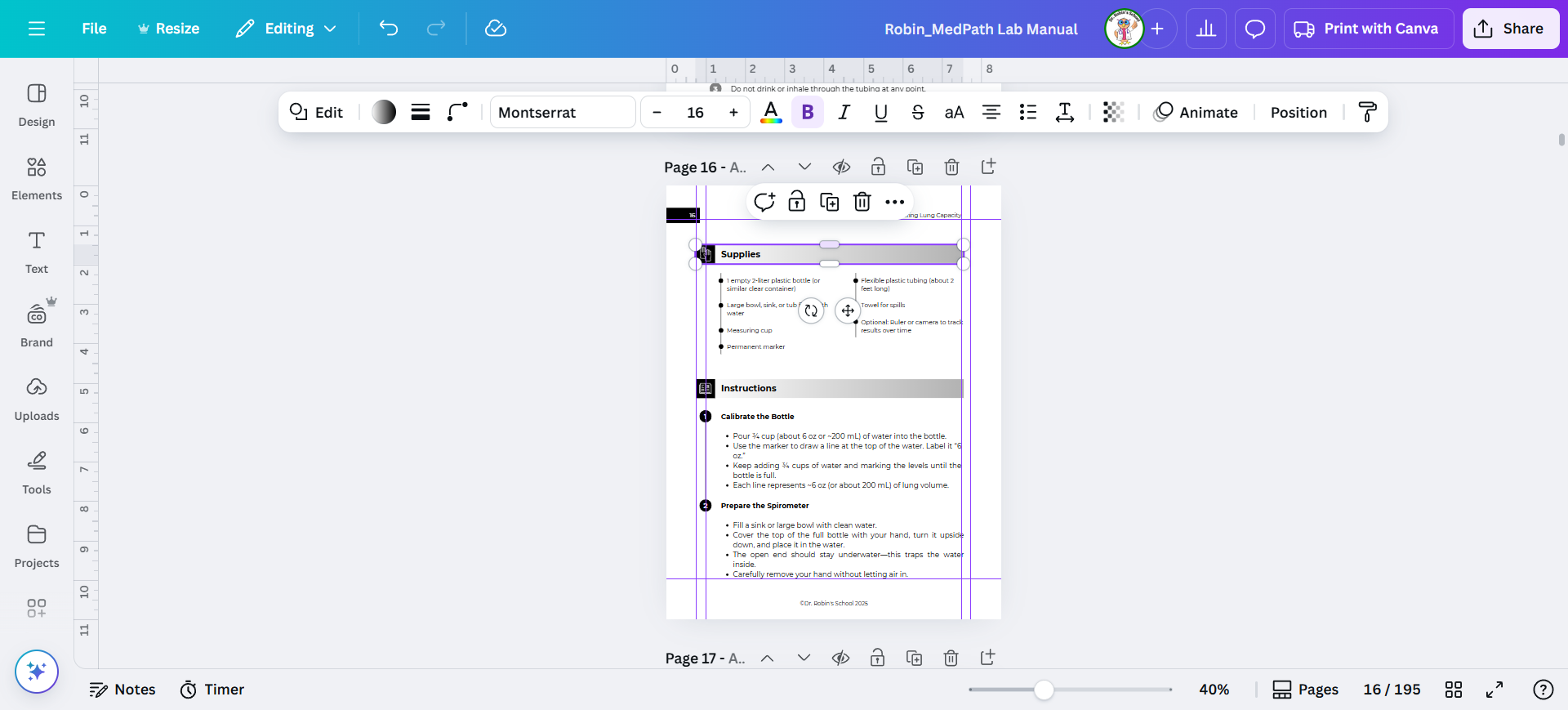
Task: Toggle Italic text formatting
Action: click(844, 112)
